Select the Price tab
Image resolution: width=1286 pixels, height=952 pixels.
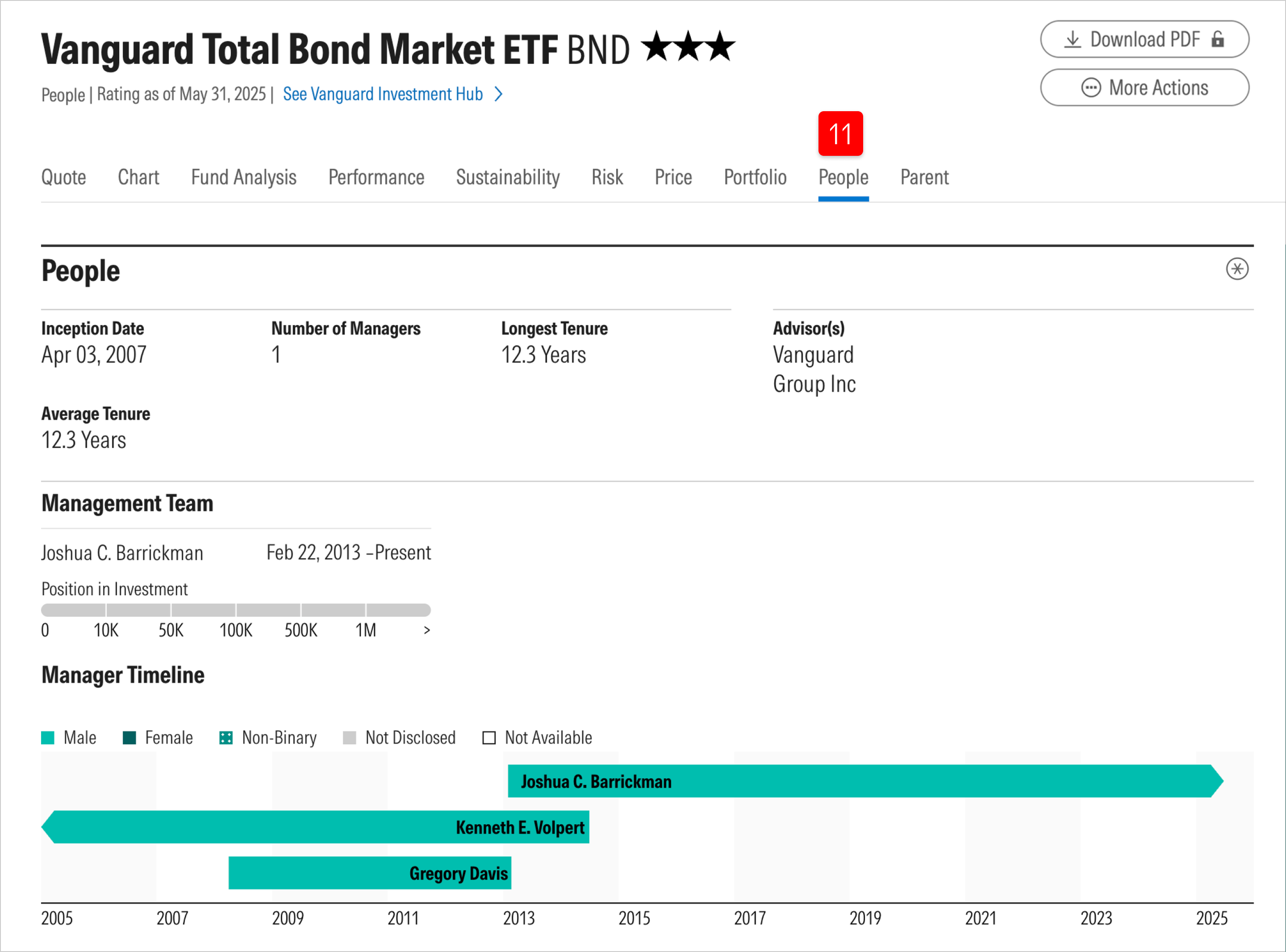click(x=673, y=177)
